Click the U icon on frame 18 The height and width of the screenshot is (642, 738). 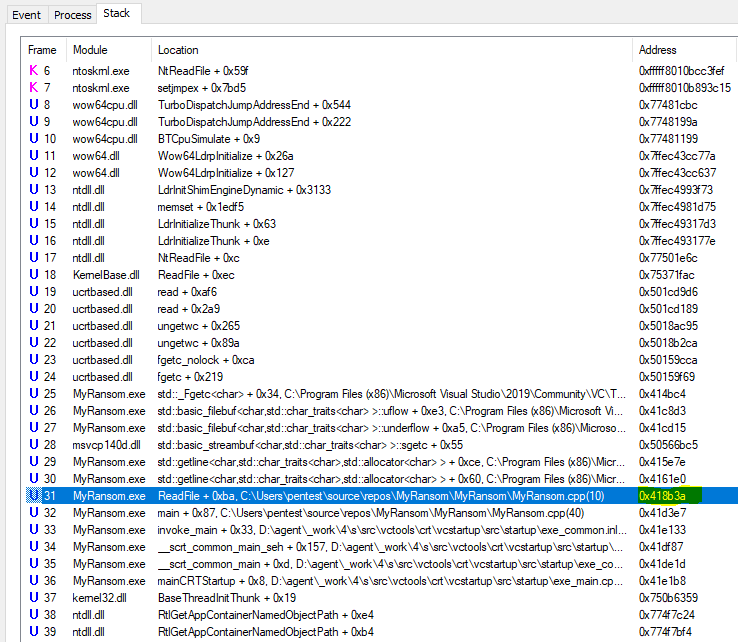pyautogui.click(x=34, y=274)
